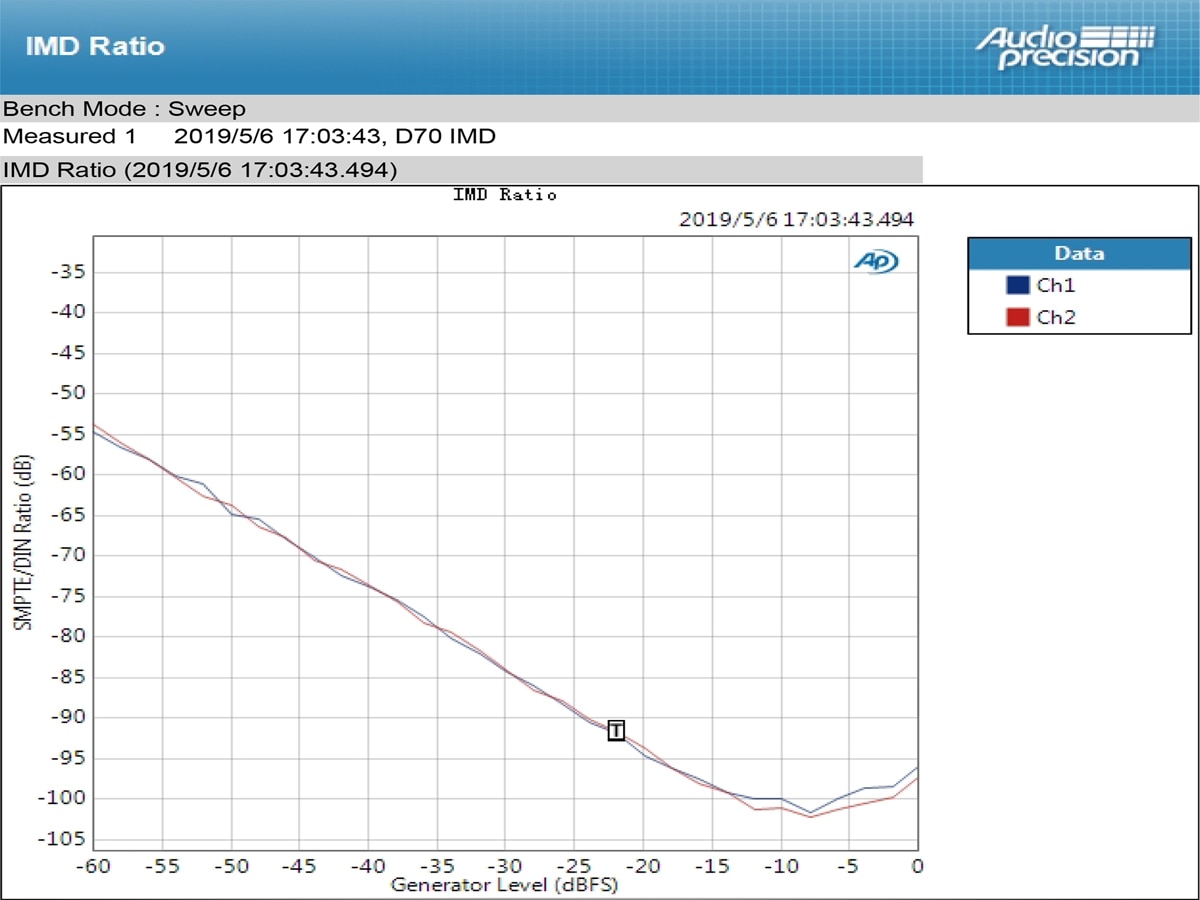
Task: Click the AP logo inside the graph
Action: coord(876,260)
